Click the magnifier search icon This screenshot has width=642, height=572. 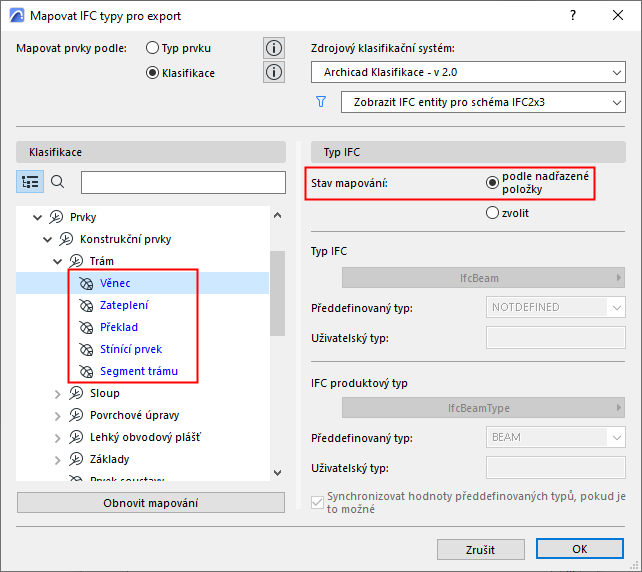(58, 182)
